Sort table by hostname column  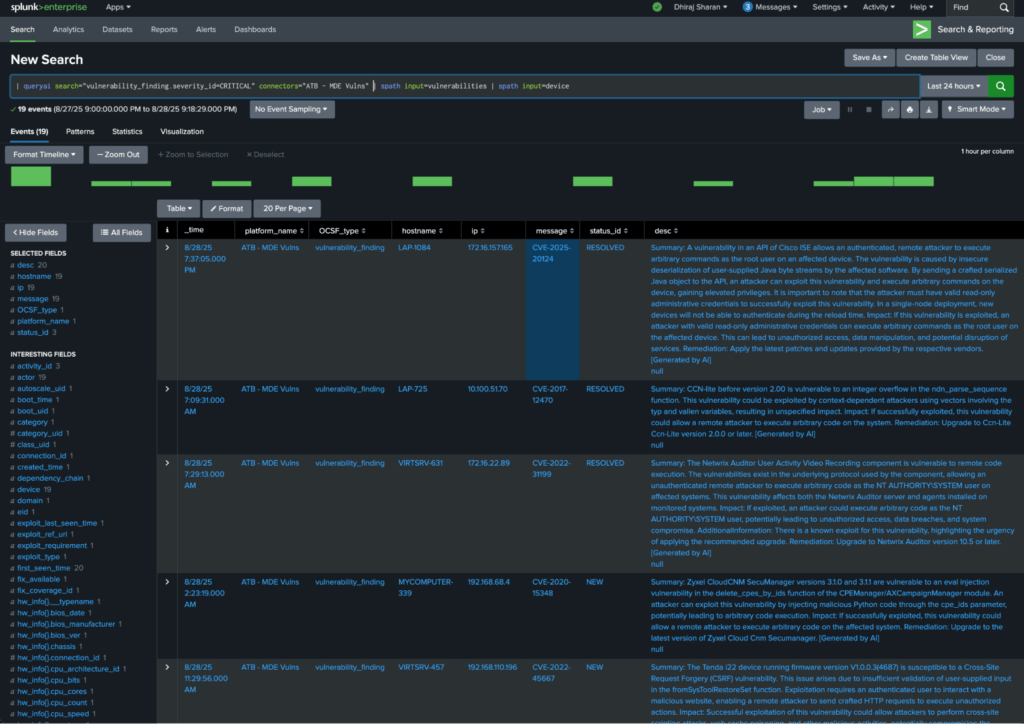click(x=422, y=231)
